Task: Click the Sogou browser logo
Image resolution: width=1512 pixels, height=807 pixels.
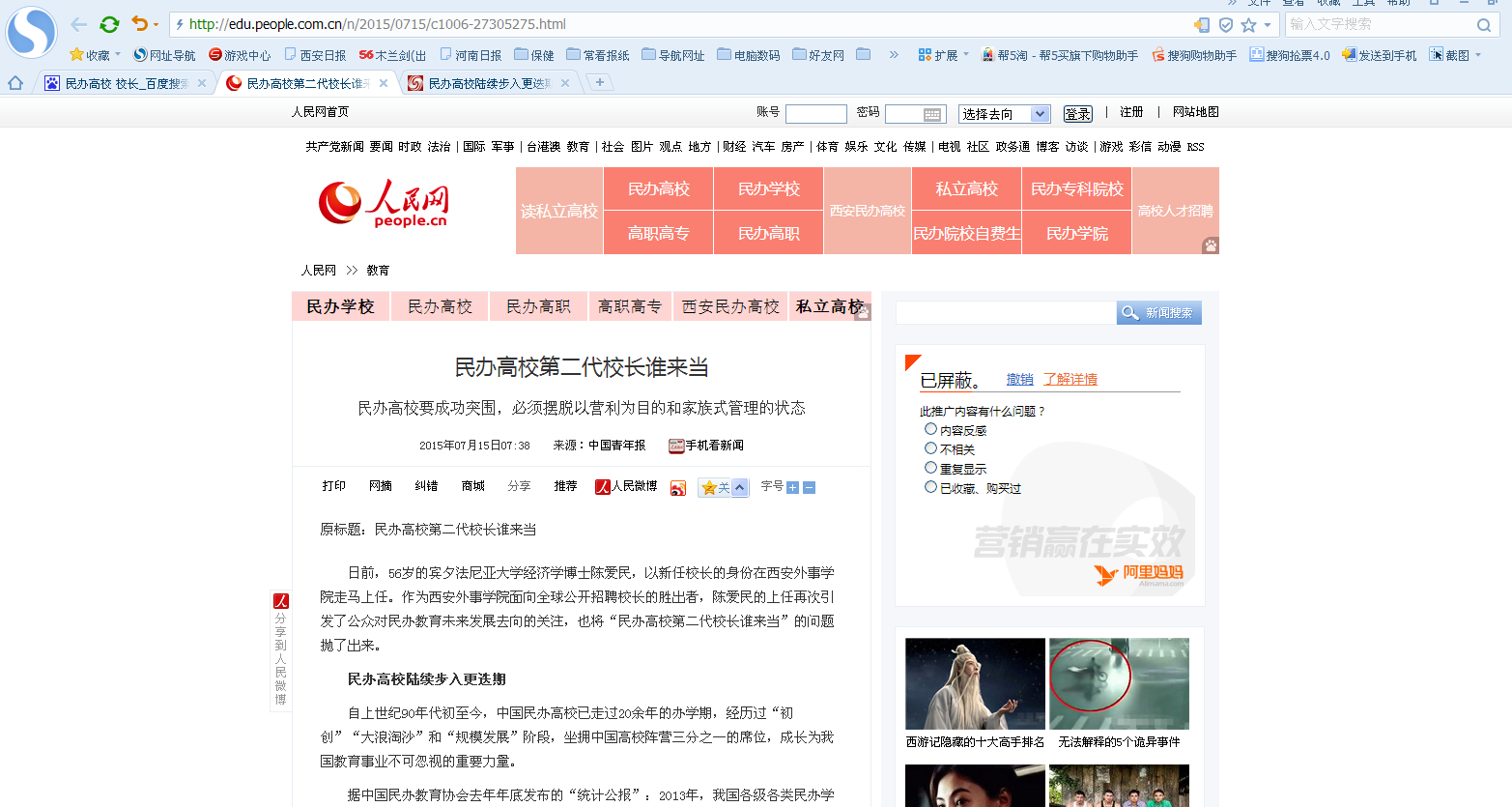Action: [x=32, y=31]
